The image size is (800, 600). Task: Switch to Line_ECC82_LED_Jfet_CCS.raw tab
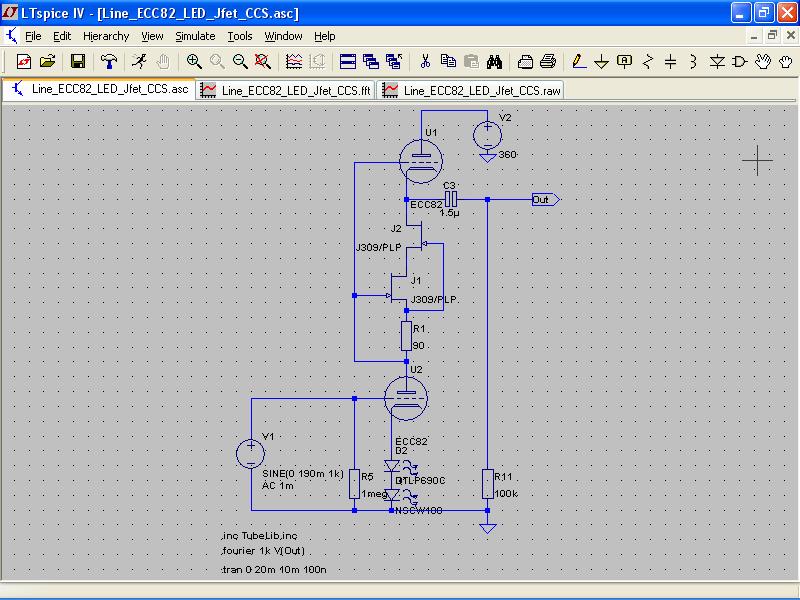[x=470, y=90]
